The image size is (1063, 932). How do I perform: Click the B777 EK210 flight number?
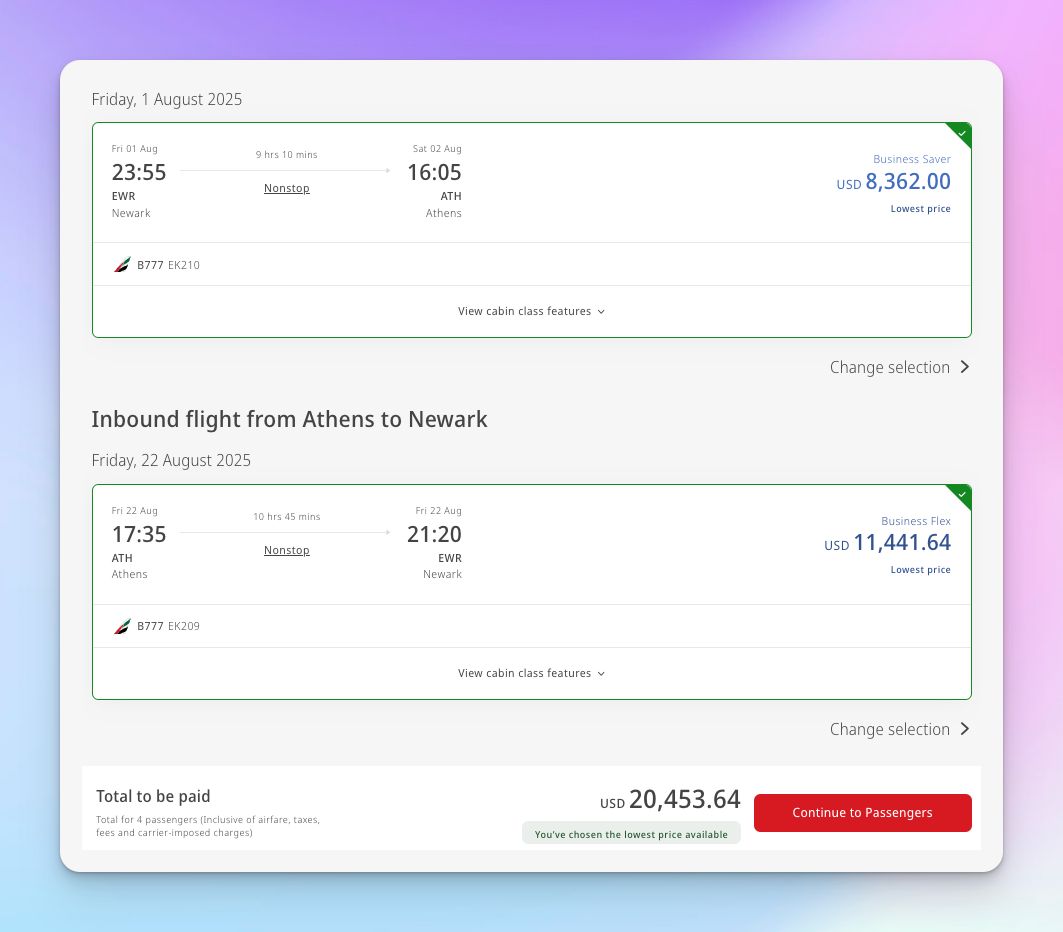coord(168,265)
